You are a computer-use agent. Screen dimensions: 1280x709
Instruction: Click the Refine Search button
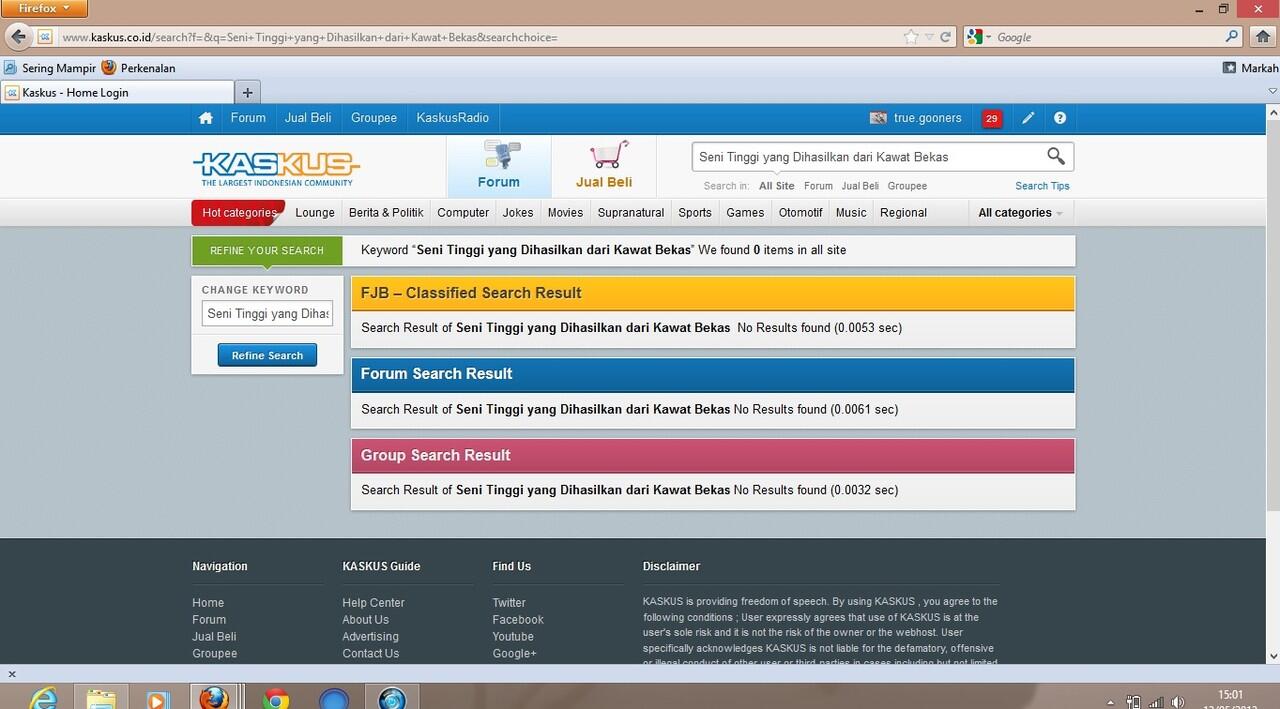click(x=267, y=355)
